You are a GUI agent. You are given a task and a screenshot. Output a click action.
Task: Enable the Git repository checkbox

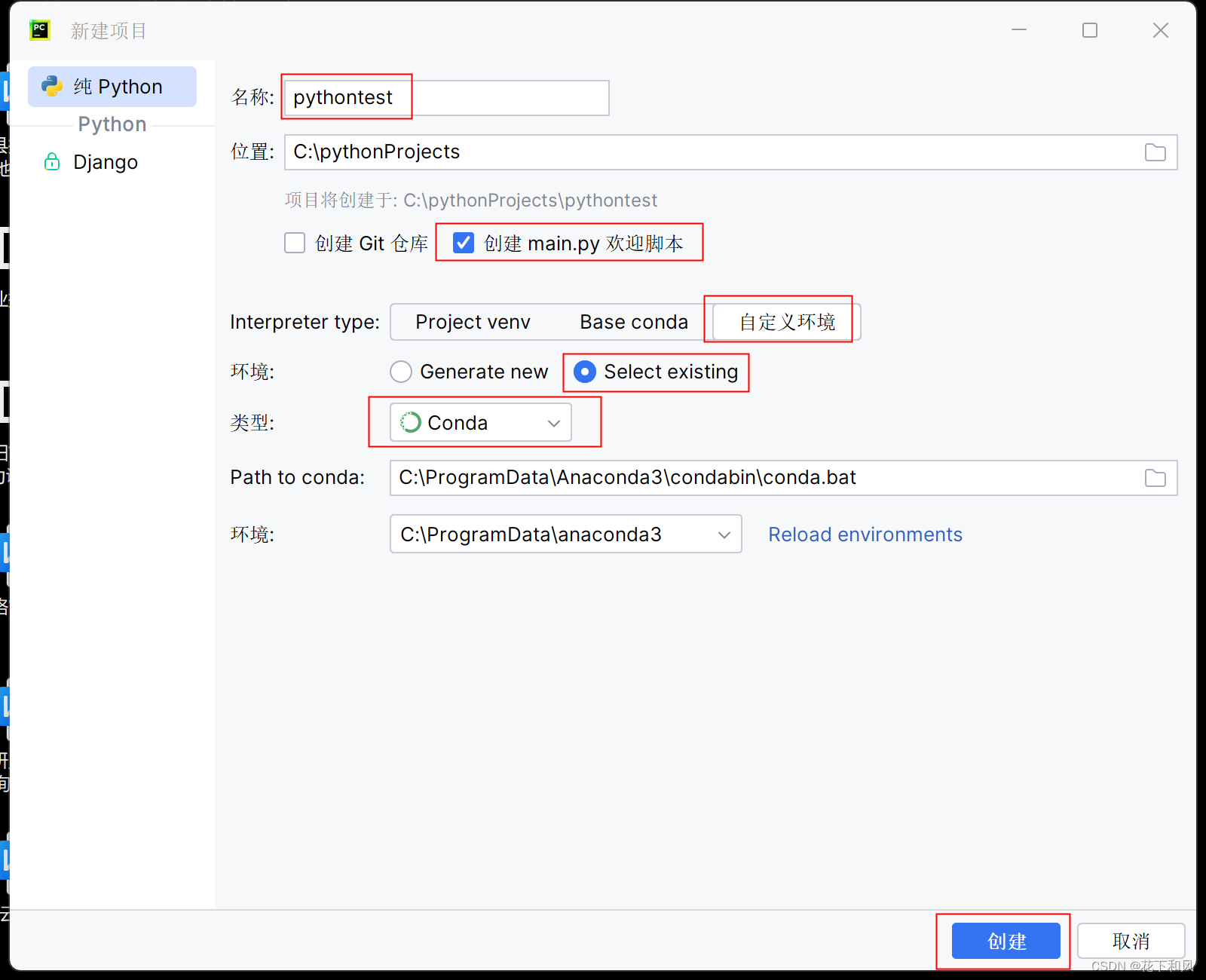(x=295, y=243)
